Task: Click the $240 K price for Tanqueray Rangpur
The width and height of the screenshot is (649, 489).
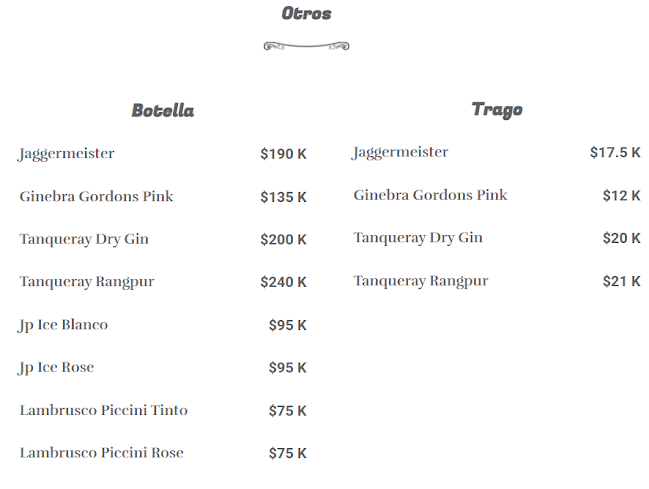Action: [283, 282]
